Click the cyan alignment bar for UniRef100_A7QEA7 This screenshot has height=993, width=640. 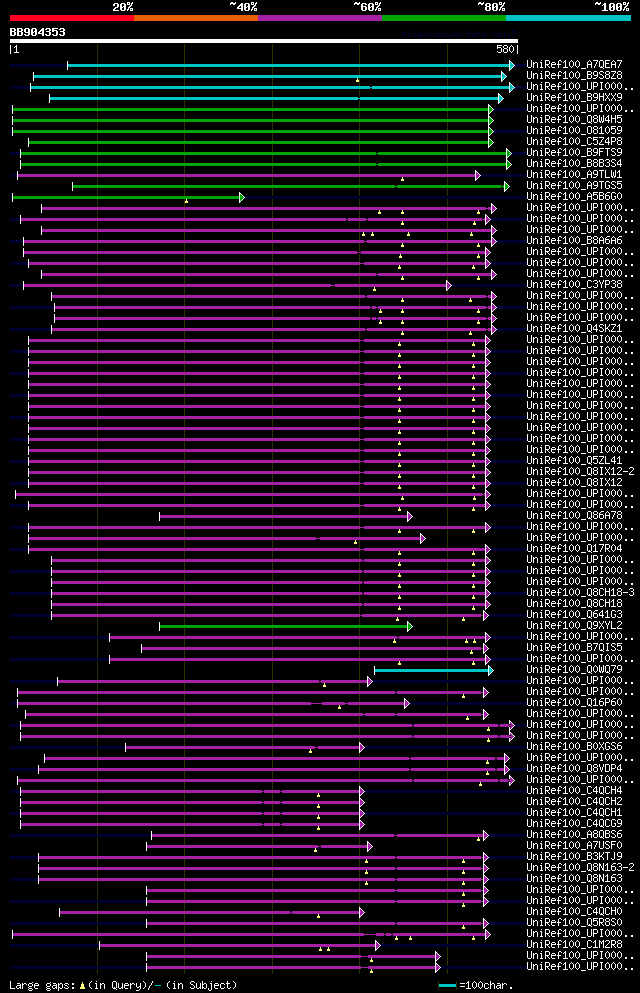point(291,65)
